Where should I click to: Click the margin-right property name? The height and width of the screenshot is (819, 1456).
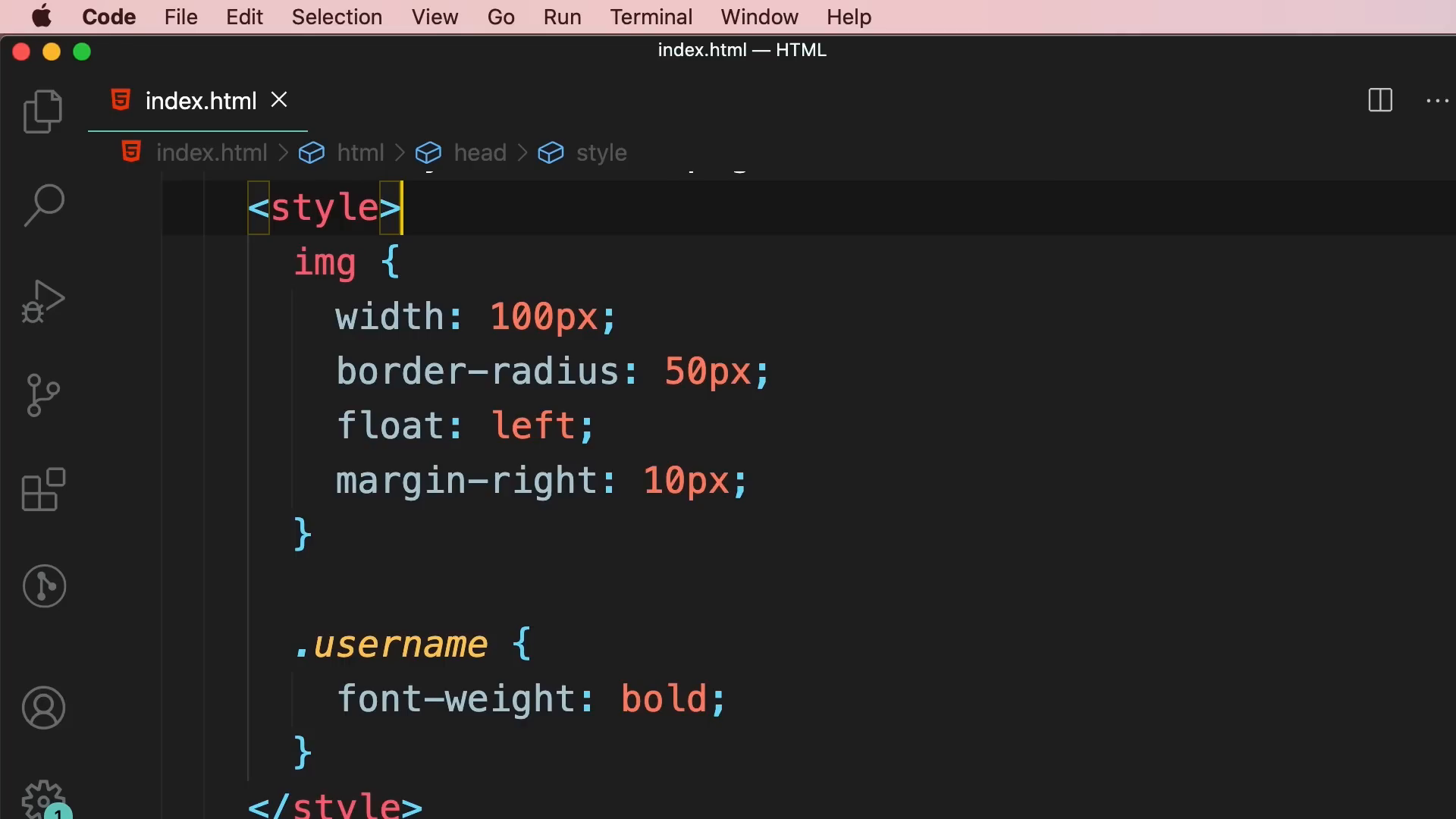click(466, 481)
